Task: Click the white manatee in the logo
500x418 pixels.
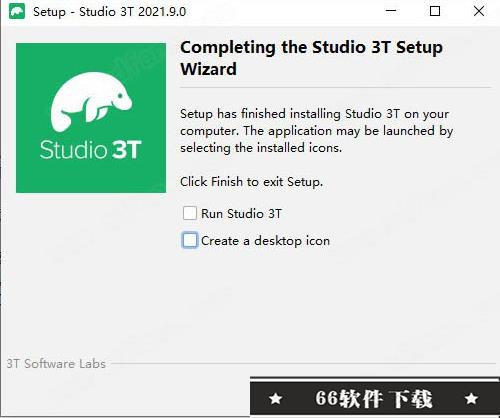Action: tap(91, 101)
